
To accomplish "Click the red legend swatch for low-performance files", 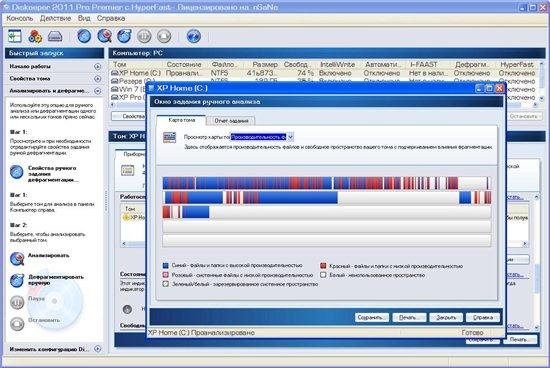I will click(323, 266).
